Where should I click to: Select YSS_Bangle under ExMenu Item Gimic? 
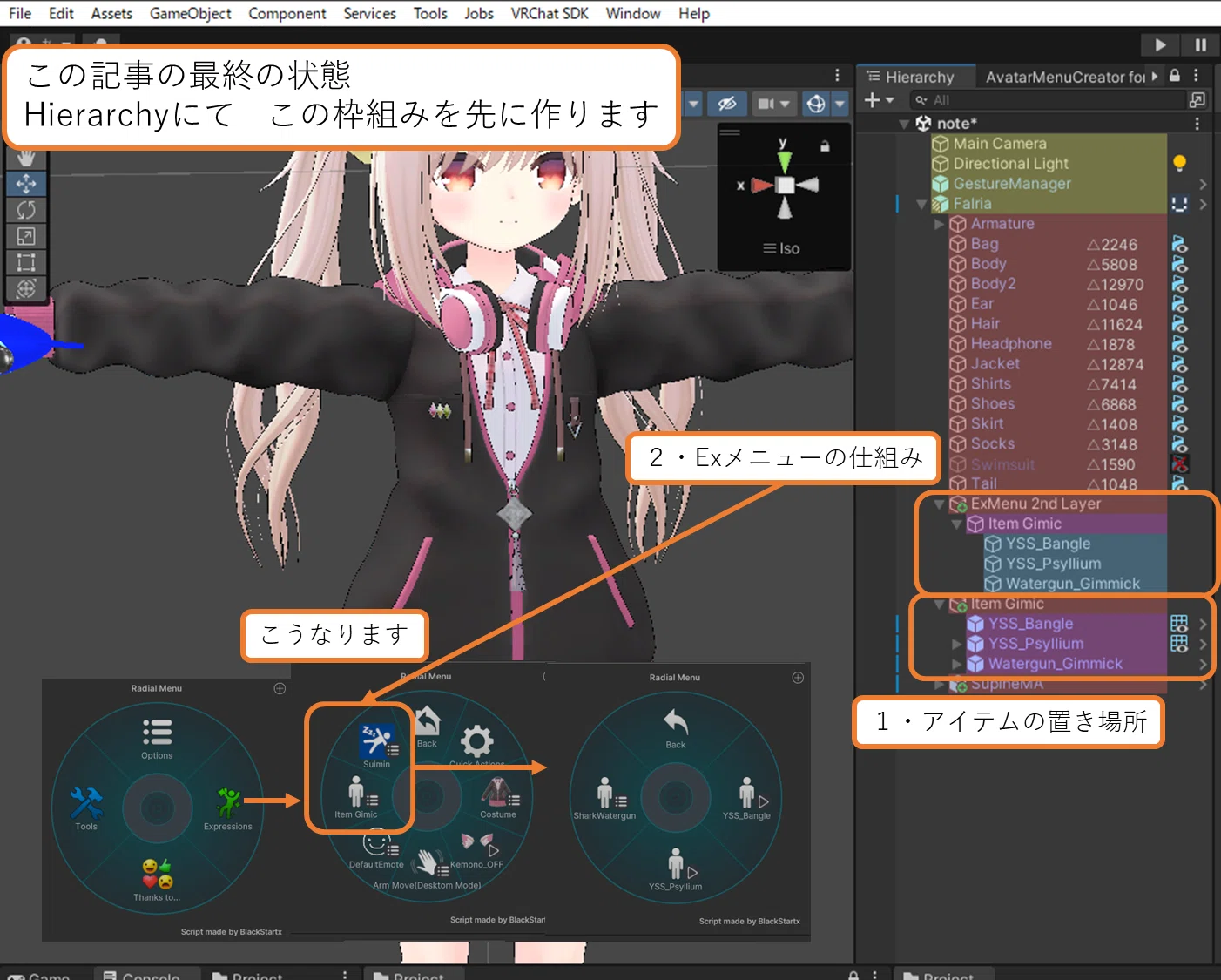click(x=1048, y=544)
